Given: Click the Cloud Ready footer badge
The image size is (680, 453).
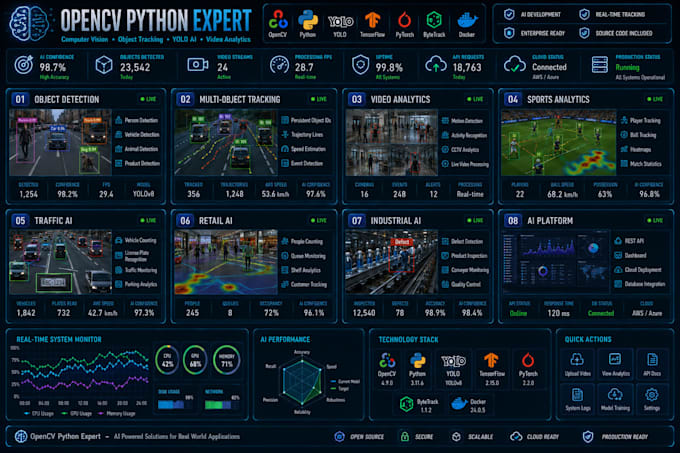Looking at the screenshot, I should point(534,437).
